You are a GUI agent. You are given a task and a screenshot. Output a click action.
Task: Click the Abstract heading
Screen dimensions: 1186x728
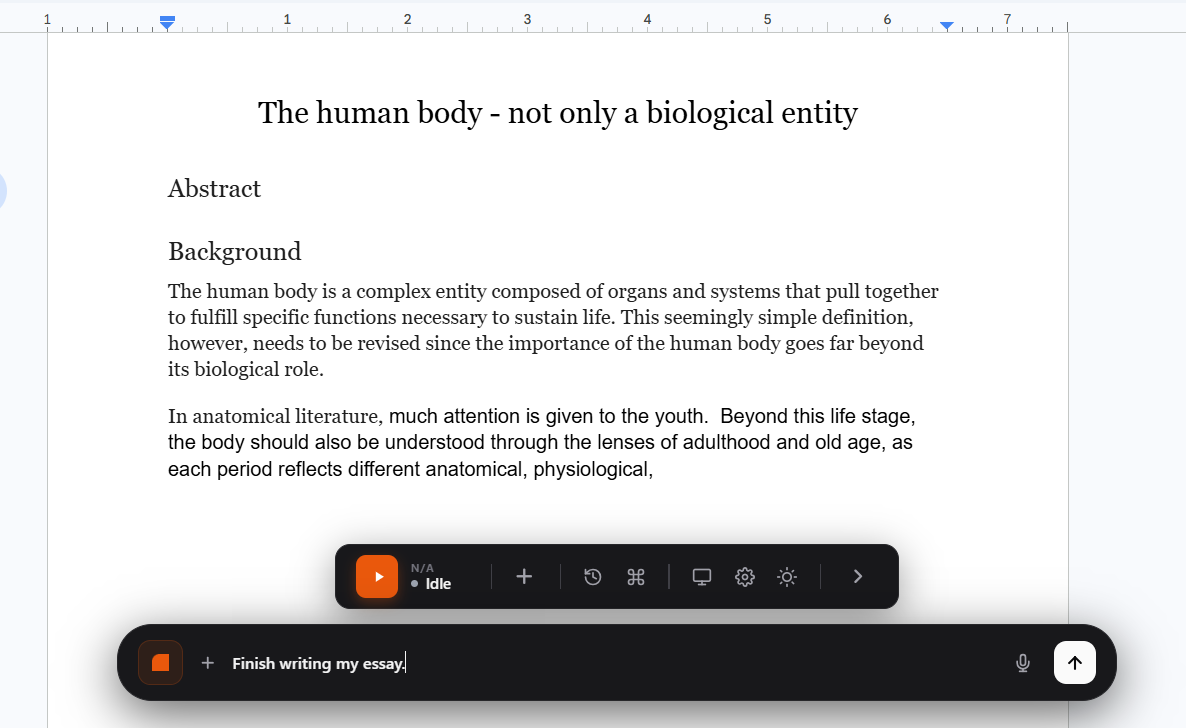pyautogui.click(x=214, y=188)
